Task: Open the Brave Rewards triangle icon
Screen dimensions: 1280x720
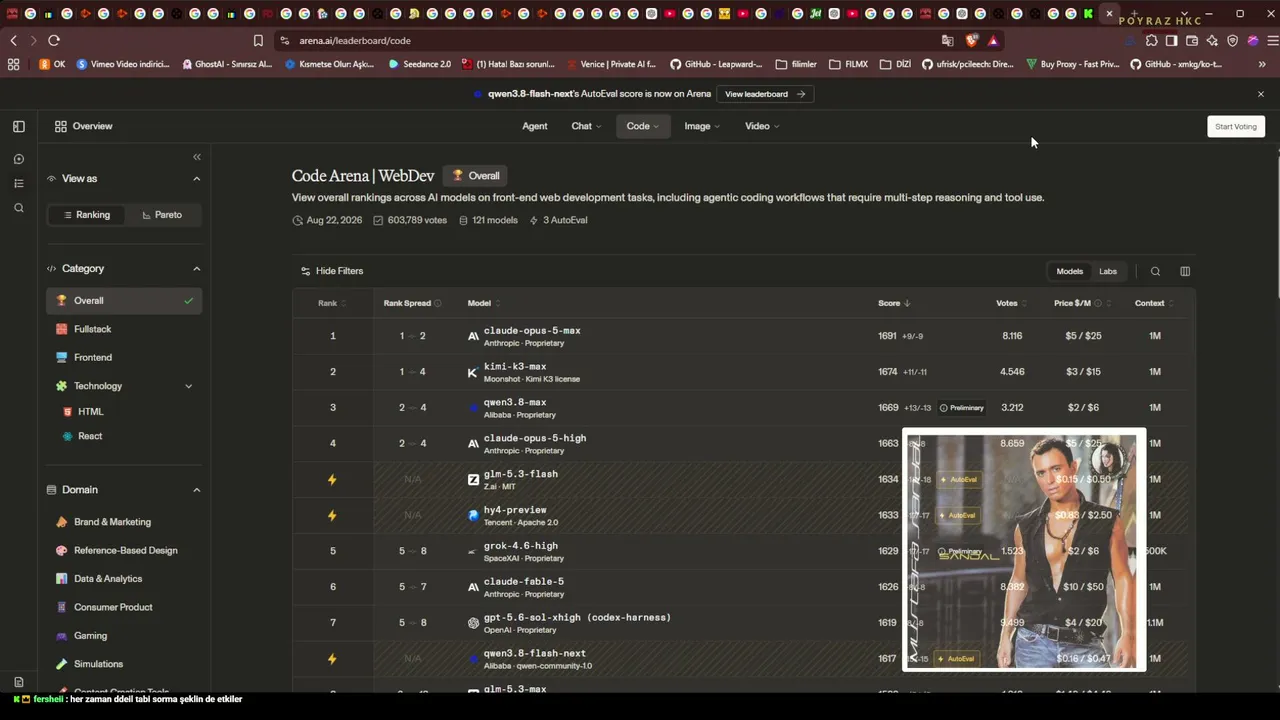Action: point(993,41)
